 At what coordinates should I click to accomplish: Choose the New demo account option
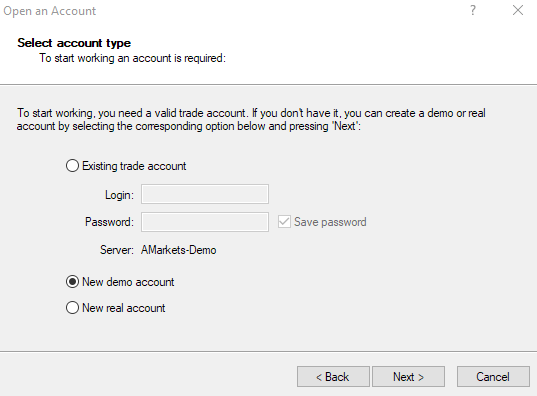pyautogui.click(x=72, y=282)
